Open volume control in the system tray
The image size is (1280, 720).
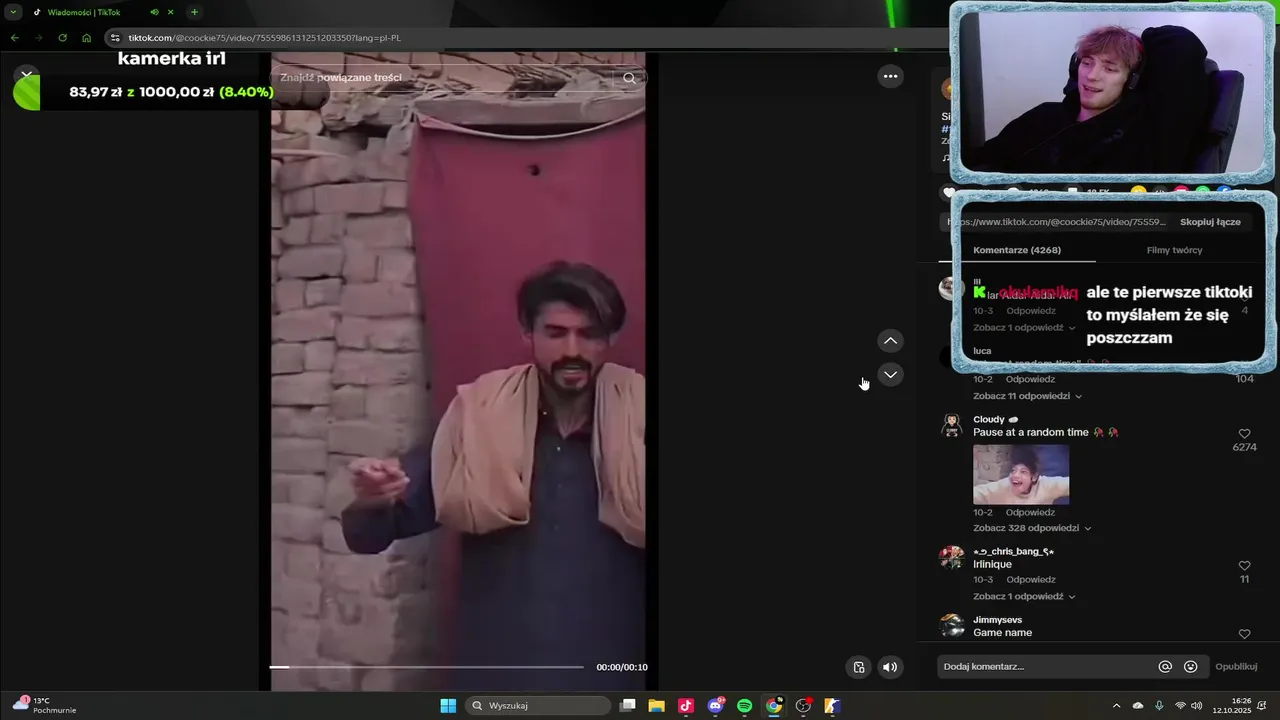[1197, 706]
